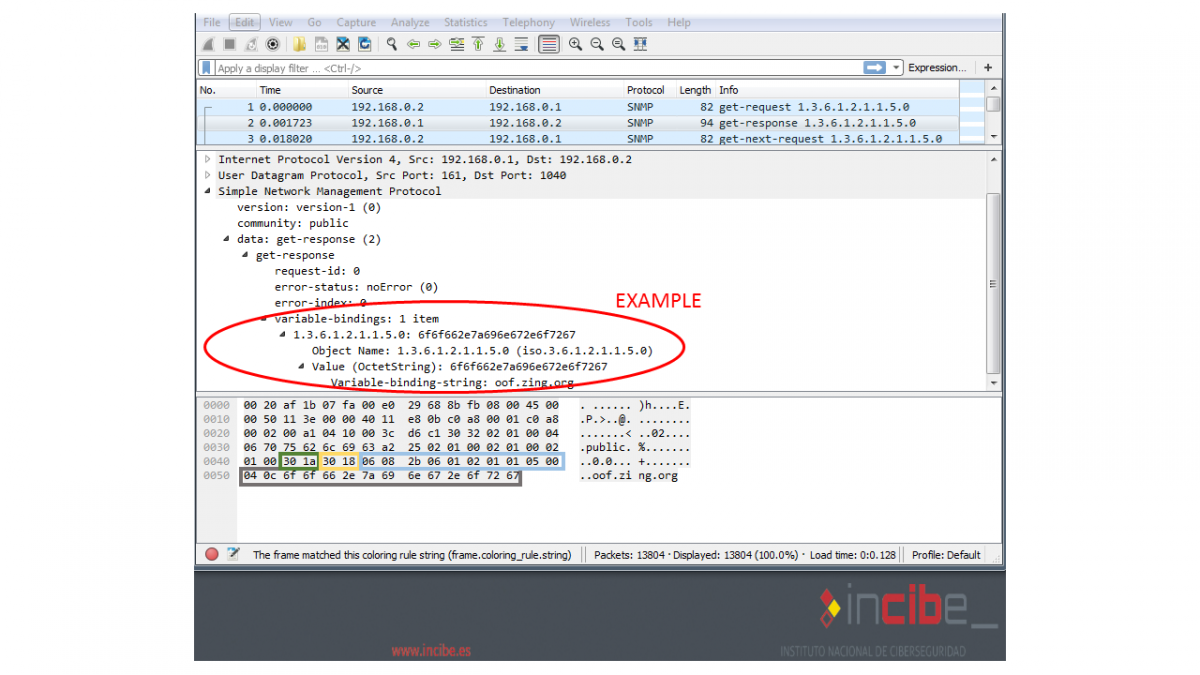Click the display filter input field
This screenshot has width=1200, height=675.
[x=530, y=68]
